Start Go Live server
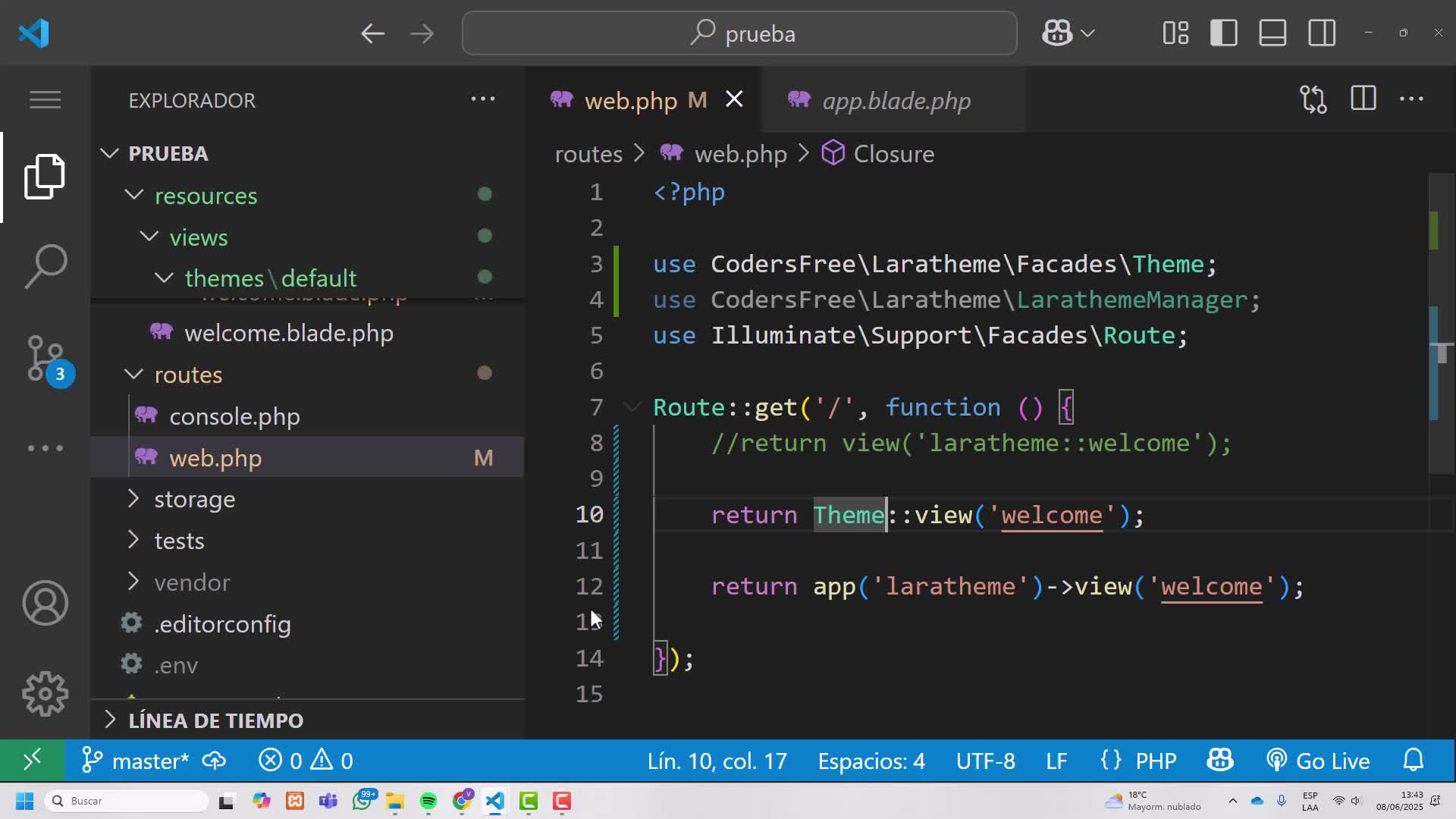 (1318, 761)
